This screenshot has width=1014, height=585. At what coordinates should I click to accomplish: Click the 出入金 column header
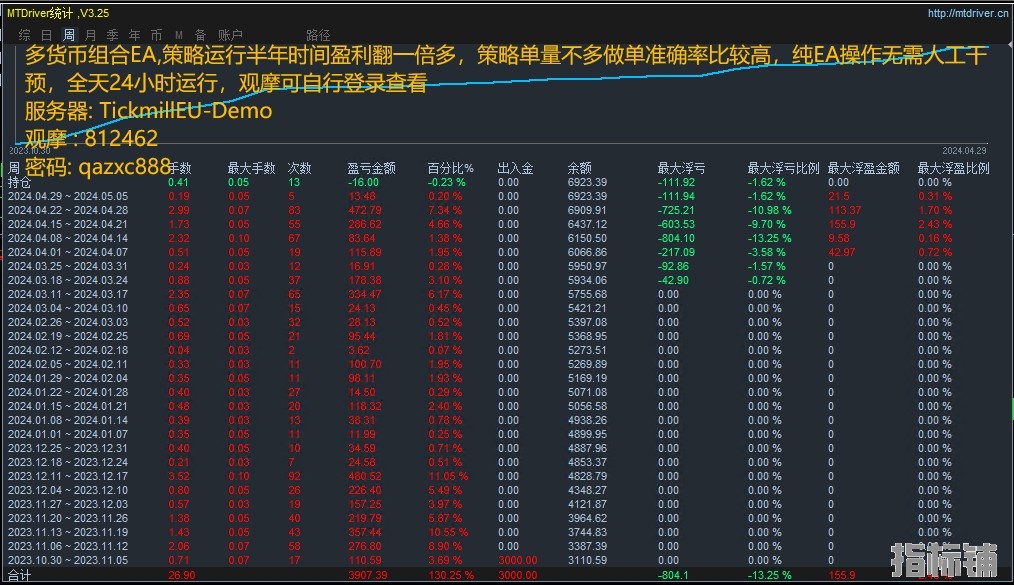pos(515,168)
